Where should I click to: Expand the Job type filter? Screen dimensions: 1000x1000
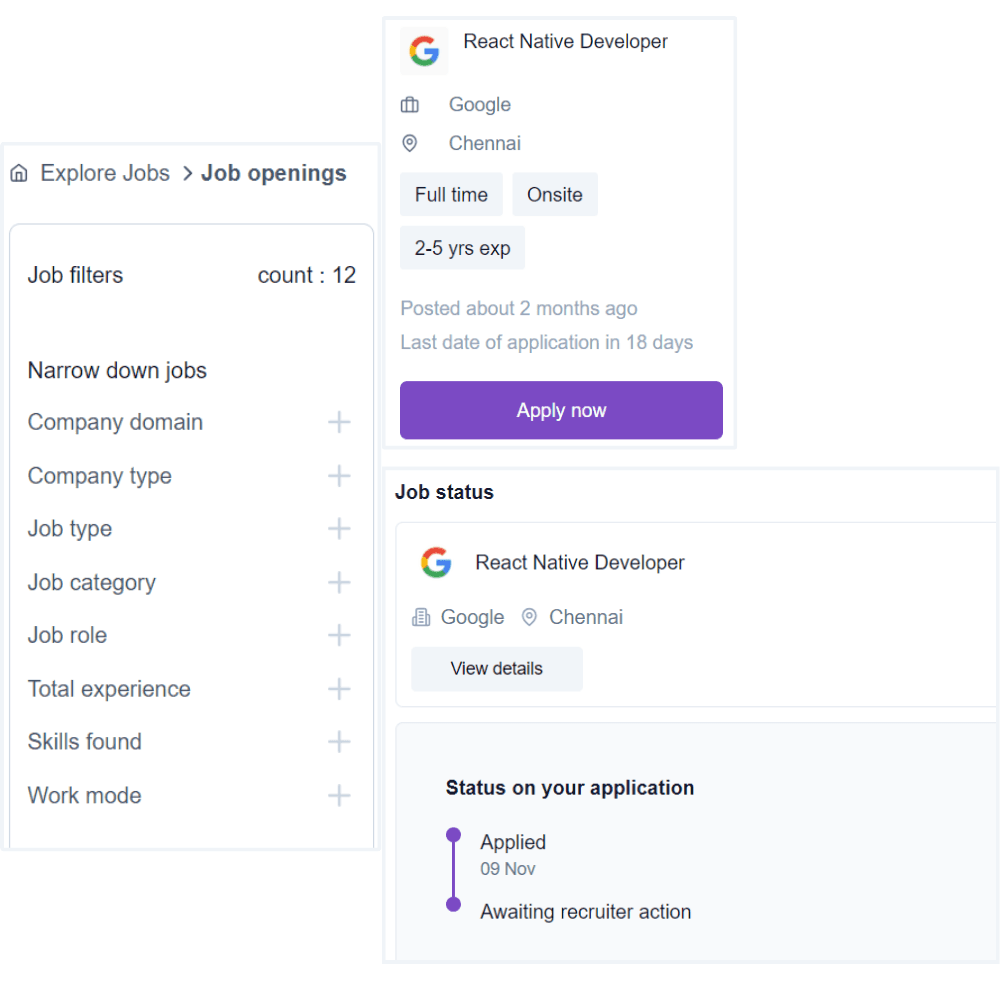[339, 529]
